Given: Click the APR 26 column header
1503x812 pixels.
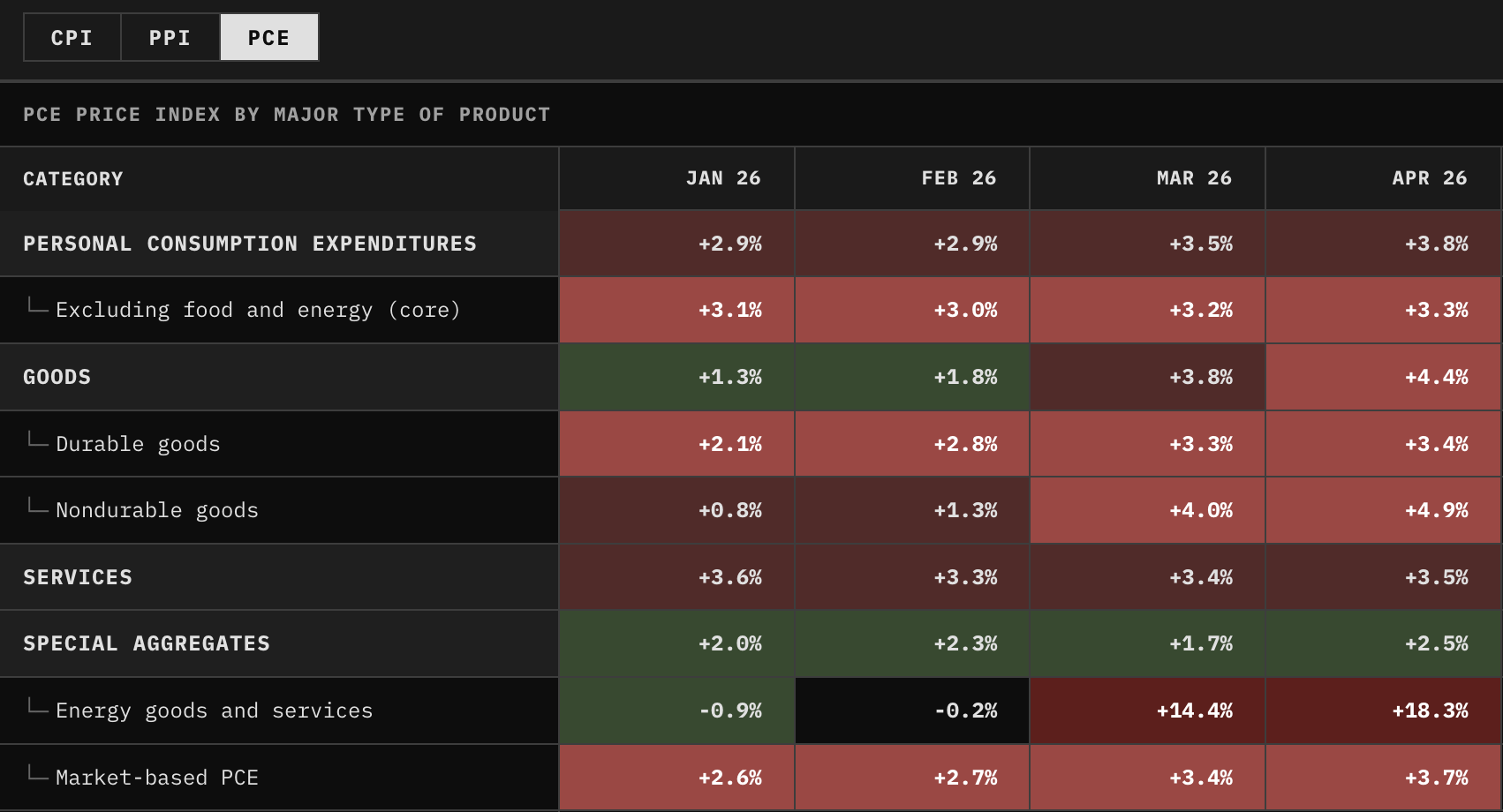Looking at the screenshot, I should coord(1383,178).
